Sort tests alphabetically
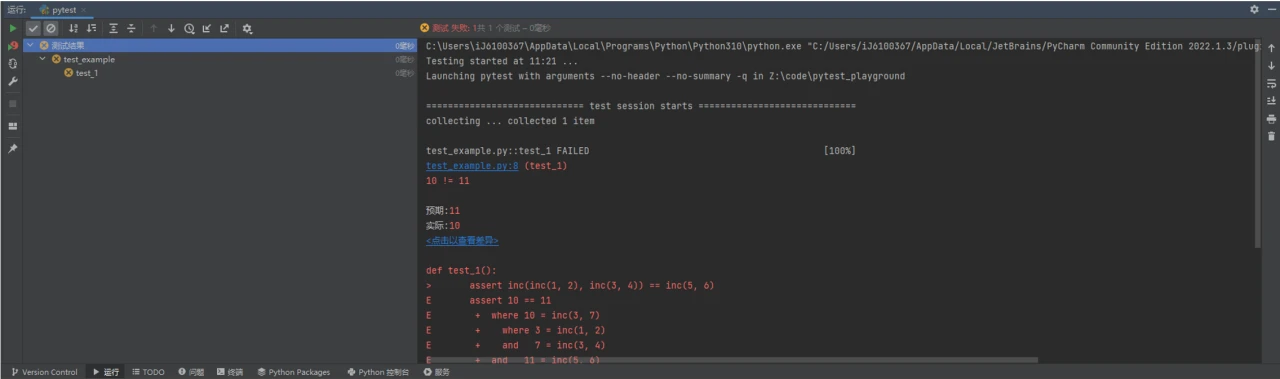 pyautogui.click(x=73, y=28)
